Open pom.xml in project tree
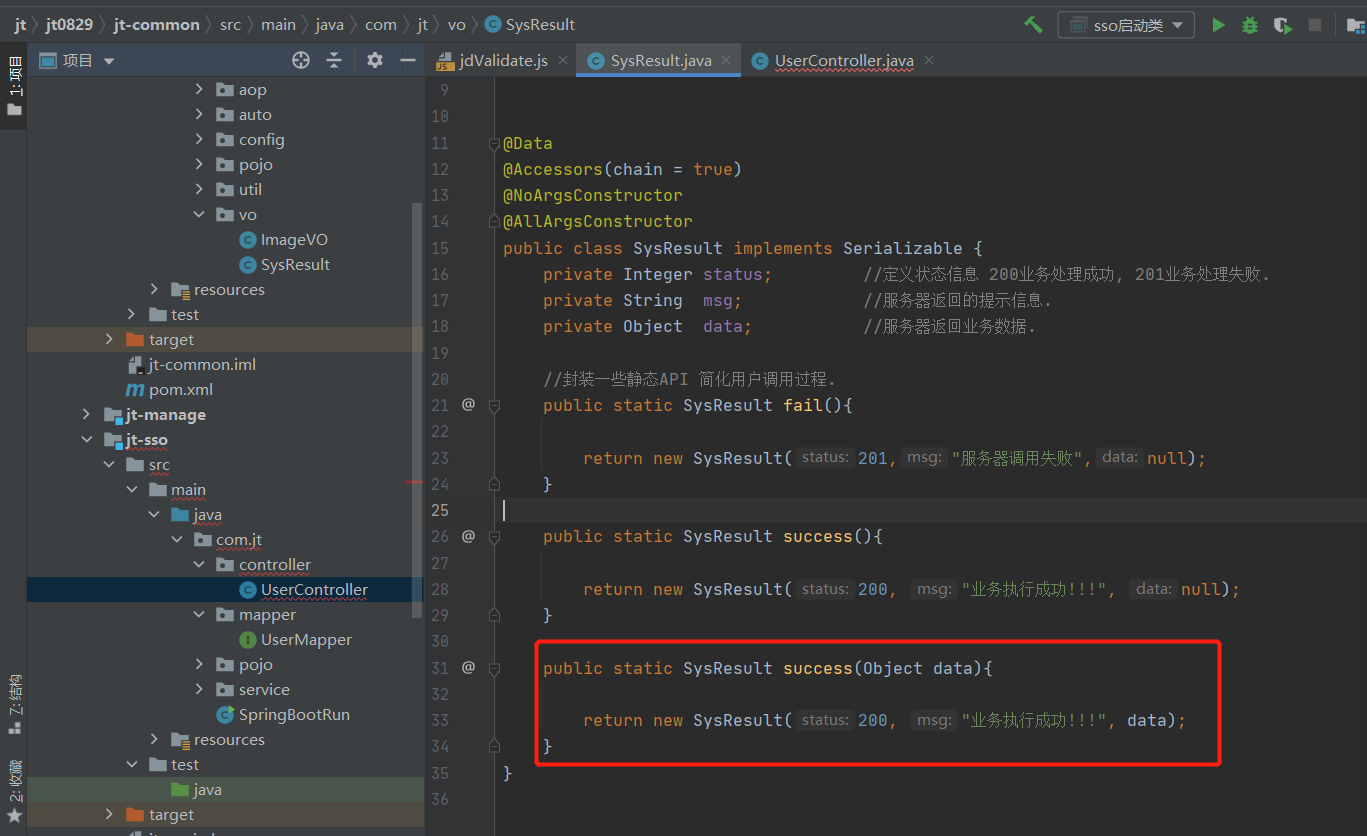The height and width of the screenshot is (836, 1367). (169, 390)
